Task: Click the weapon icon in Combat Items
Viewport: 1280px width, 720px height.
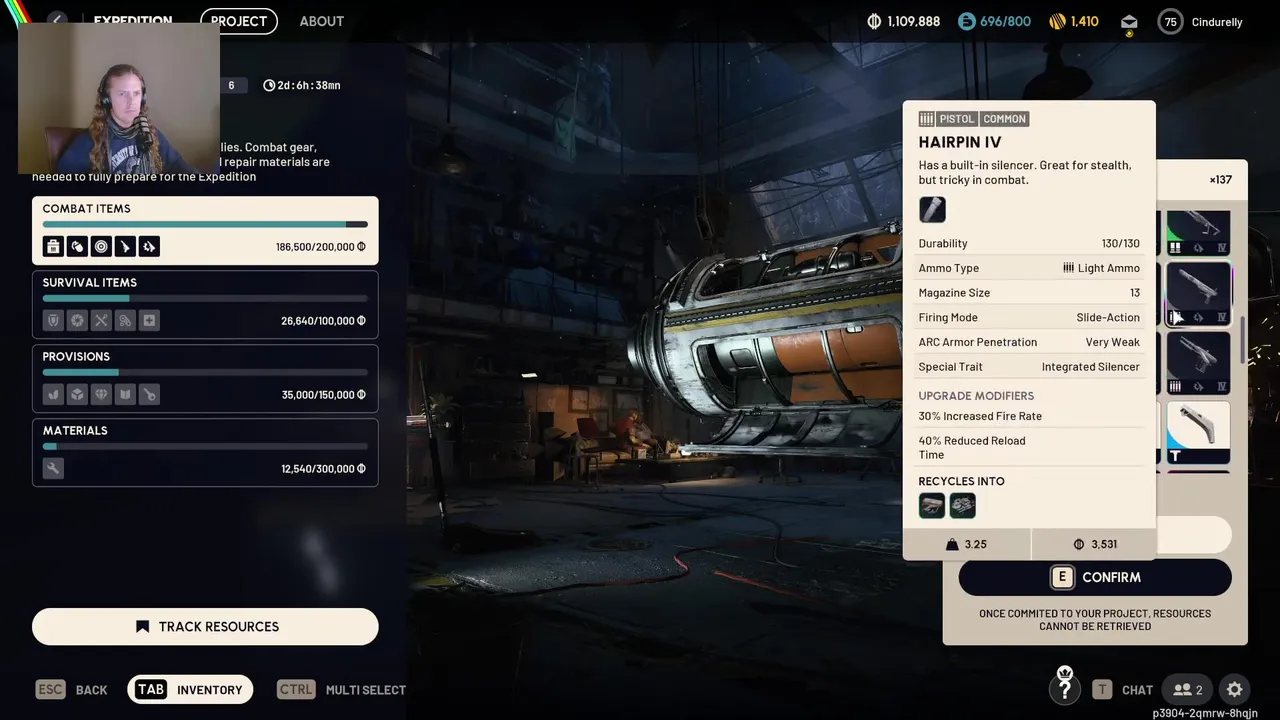Action: click(x=125, y=247)
